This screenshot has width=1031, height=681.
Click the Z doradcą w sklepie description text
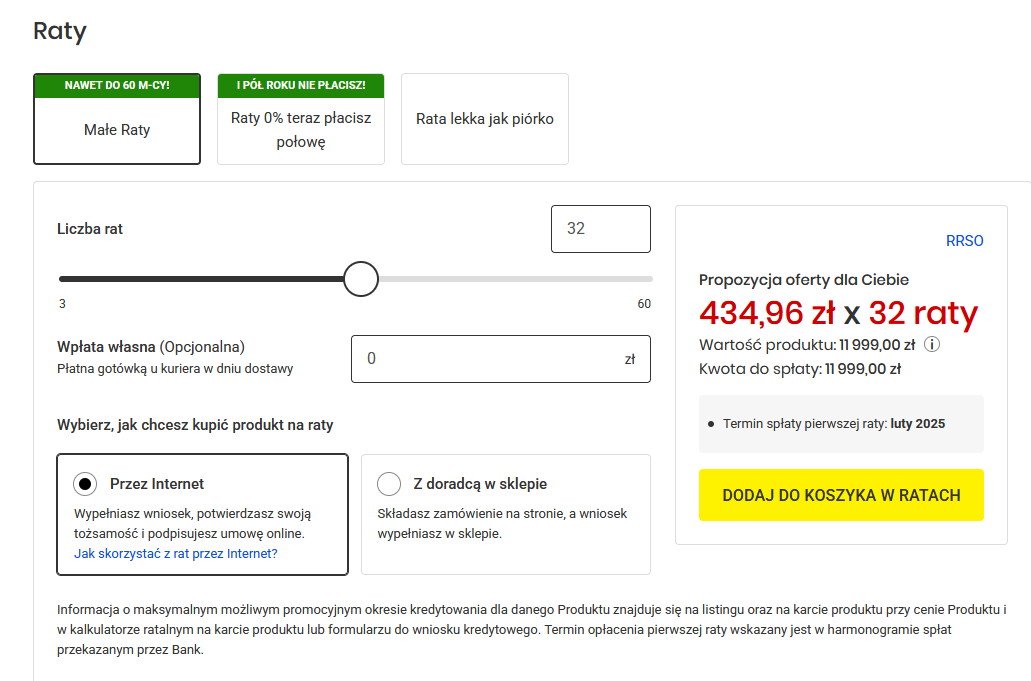click(x=502, y=523)
